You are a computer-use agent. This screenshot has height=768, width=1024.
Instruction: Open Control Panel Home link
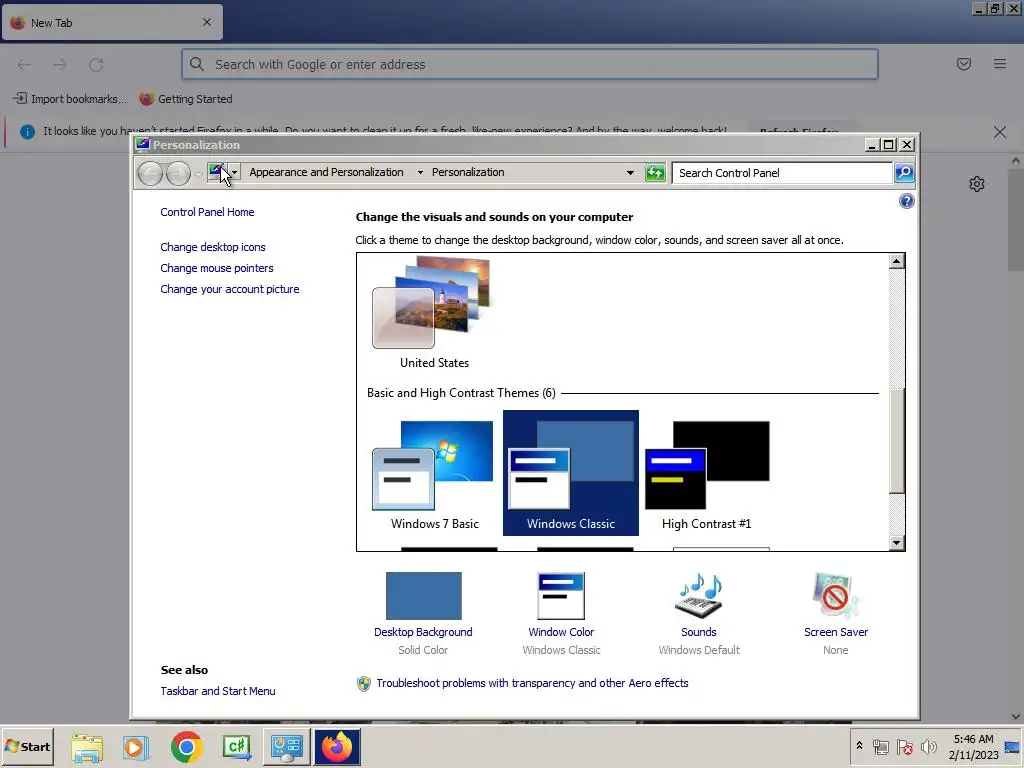207,212
